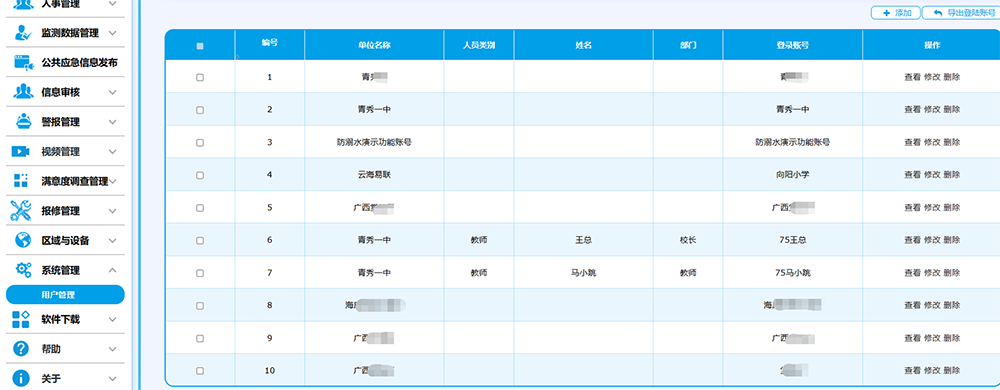Expand 视频管理 with its chevron

pyautogui.click(x=113, y=152)
